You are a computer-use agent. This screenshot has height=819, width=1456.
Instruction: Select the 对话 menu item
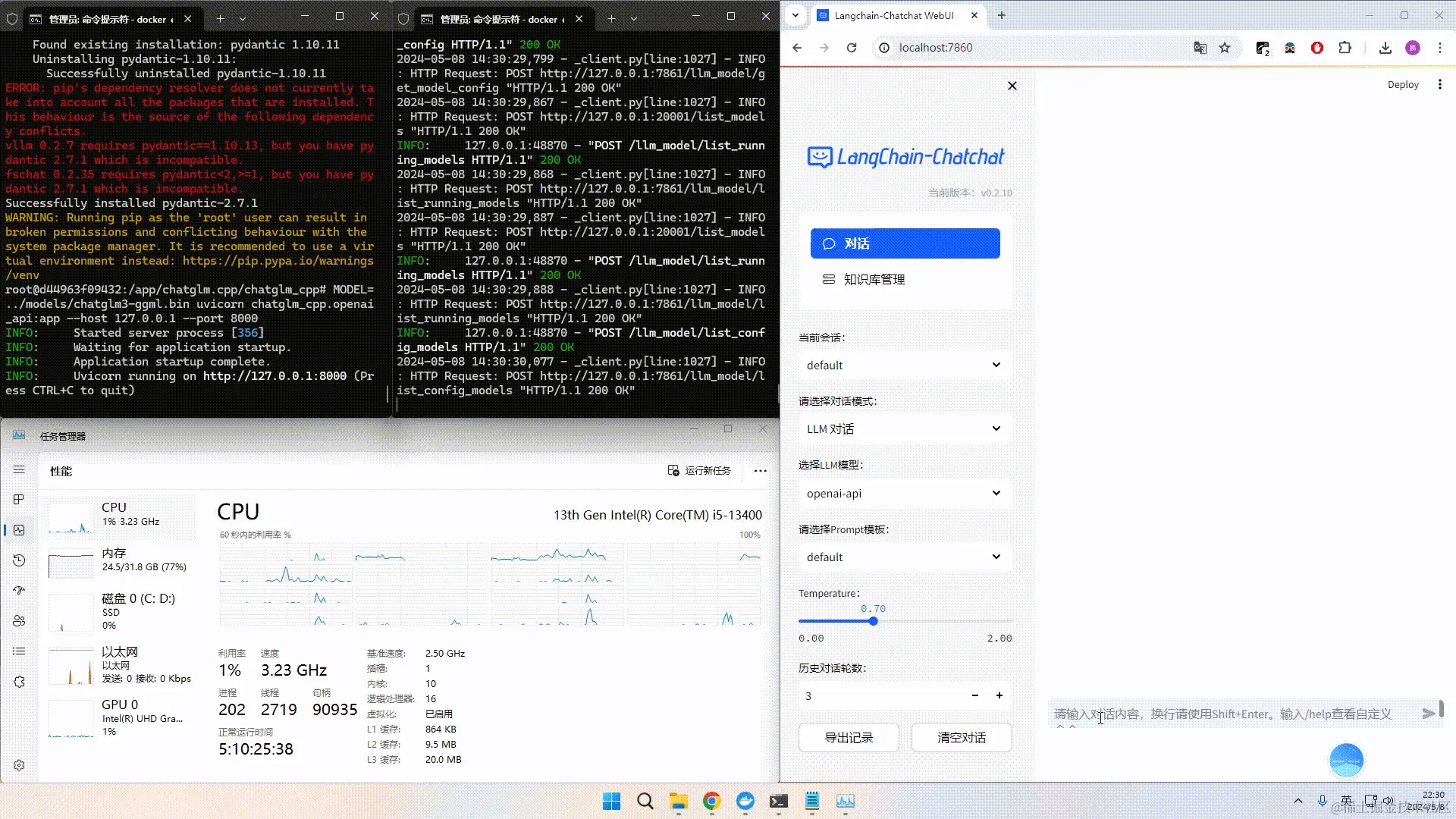coord(905,243)
